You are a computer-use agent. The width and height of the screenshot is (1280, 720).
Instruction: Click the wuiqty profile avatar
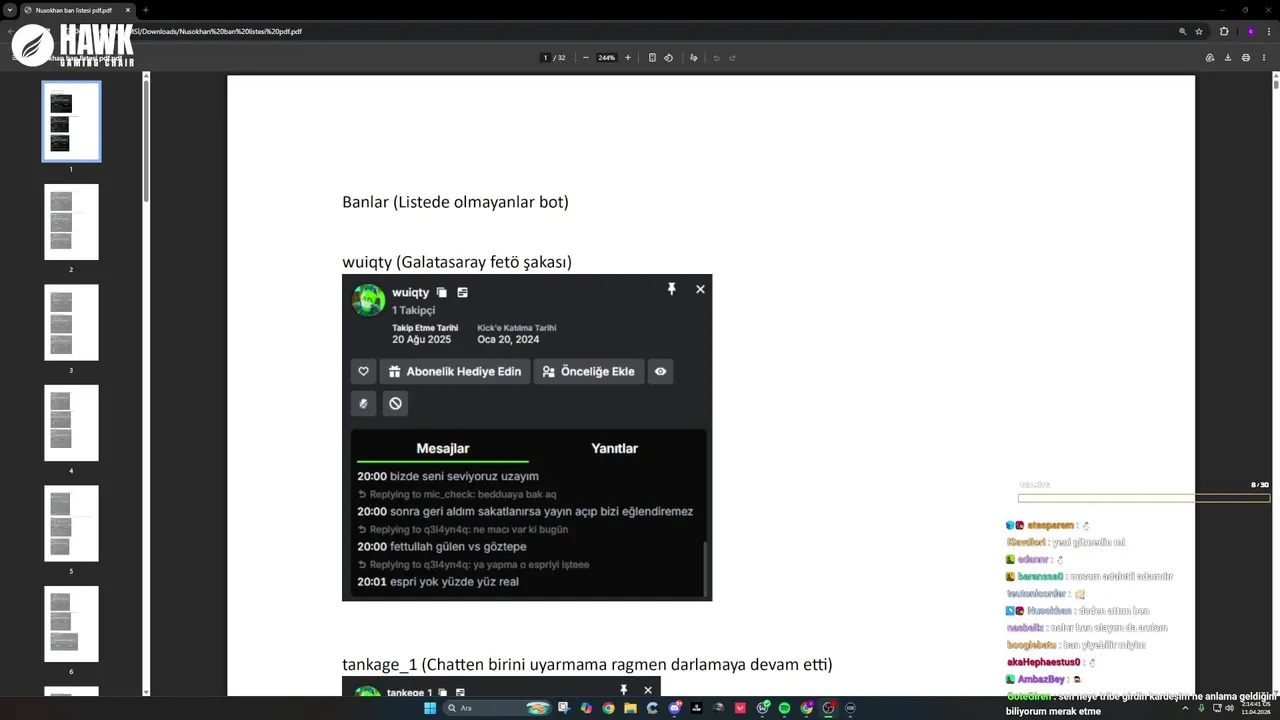click(x=369, y=300)
